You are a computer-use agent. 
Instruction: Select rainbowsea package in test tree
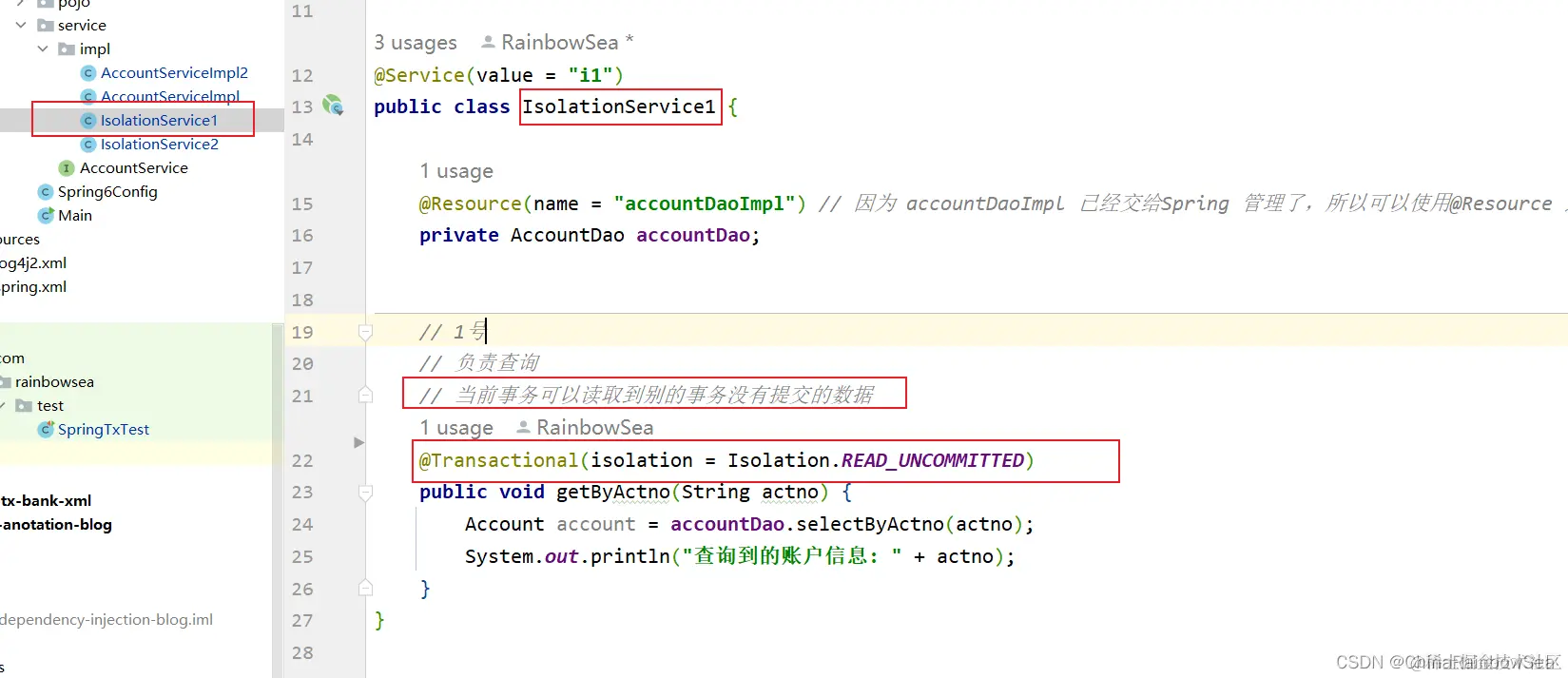click(x=54, y=381)
